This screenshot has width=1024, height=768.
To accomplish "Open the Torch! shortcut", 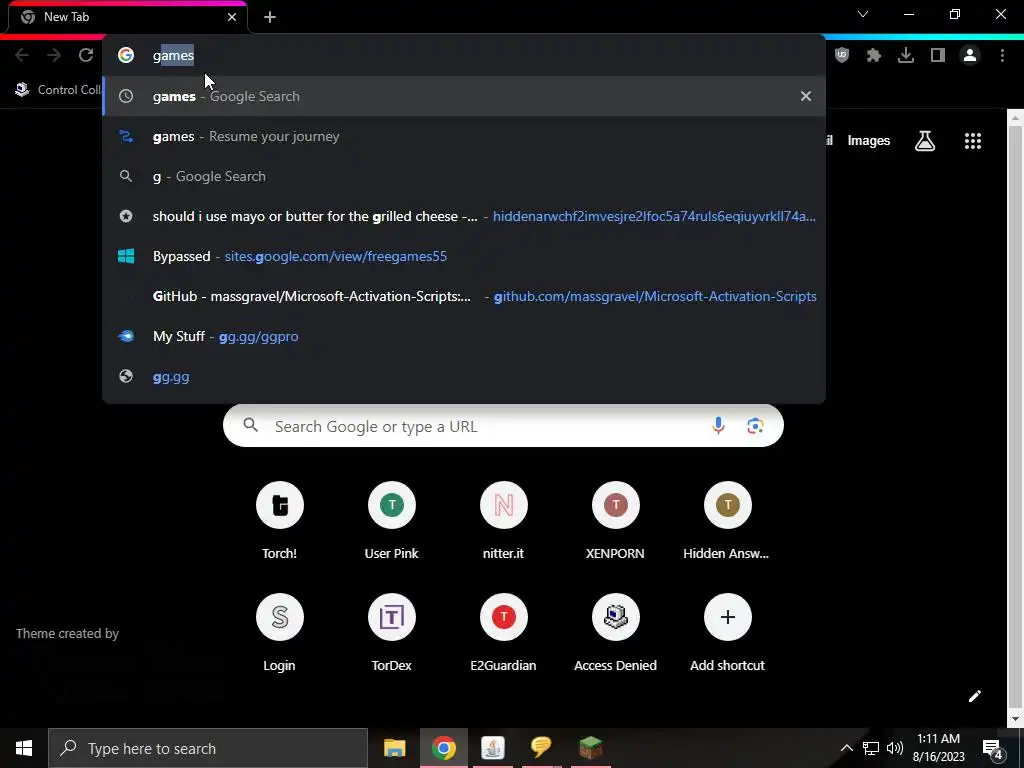I will pyautogui.click(x=280, y=520).
